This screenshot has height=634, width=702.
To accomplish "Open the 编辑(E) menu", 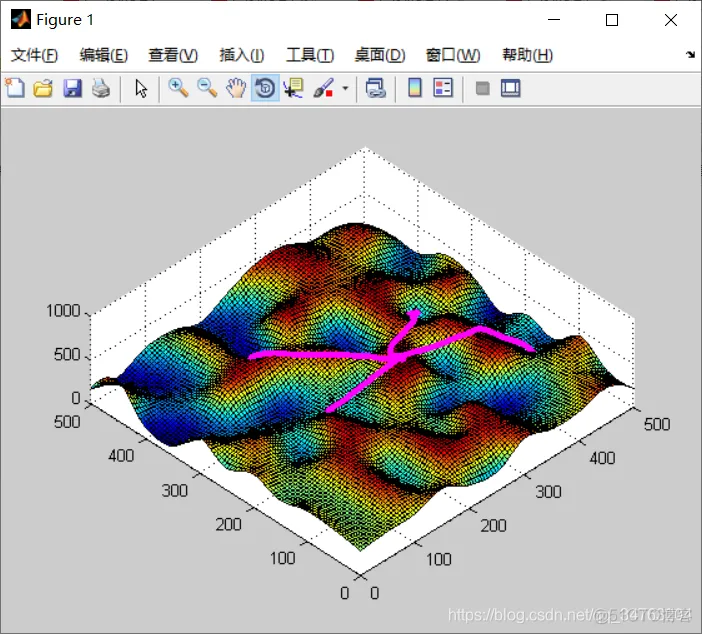I will tap(104, 55).
